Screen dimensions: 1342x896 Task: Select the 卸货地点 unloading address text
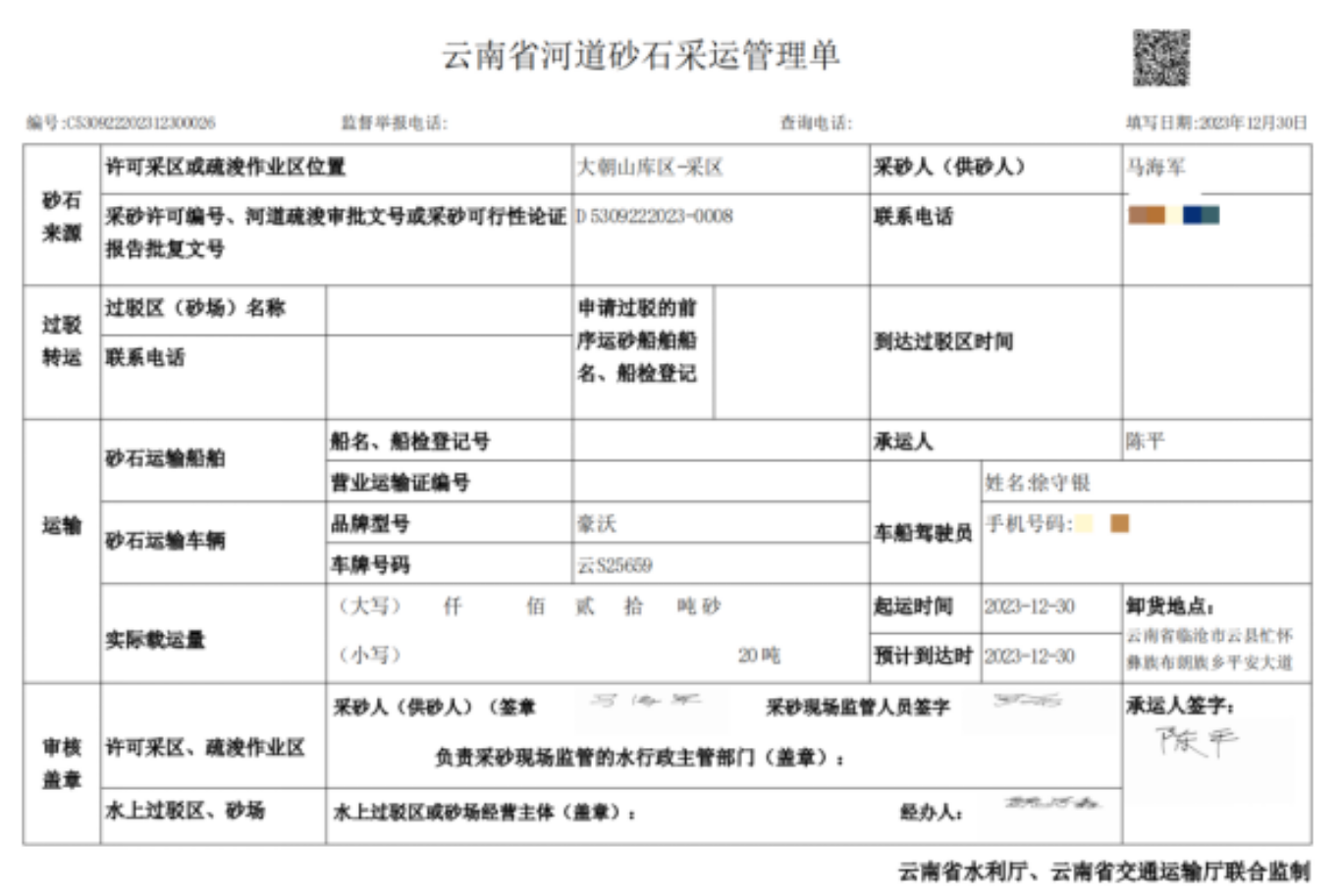pyautogui.click(x=1209, y=649)
